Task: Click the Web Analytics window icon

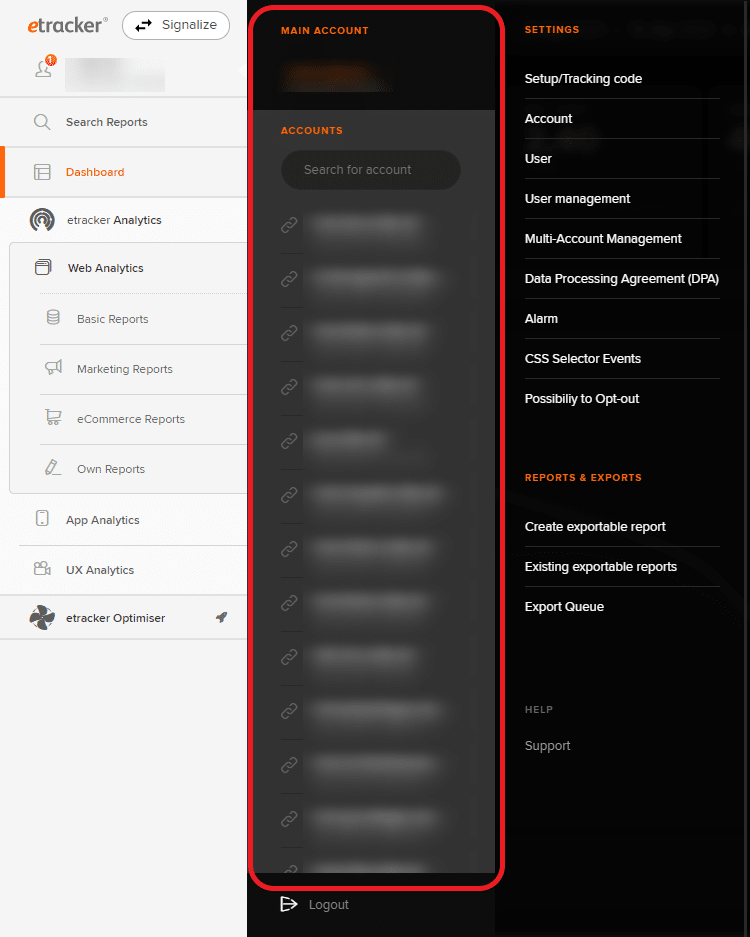Action: pos(43,267)
